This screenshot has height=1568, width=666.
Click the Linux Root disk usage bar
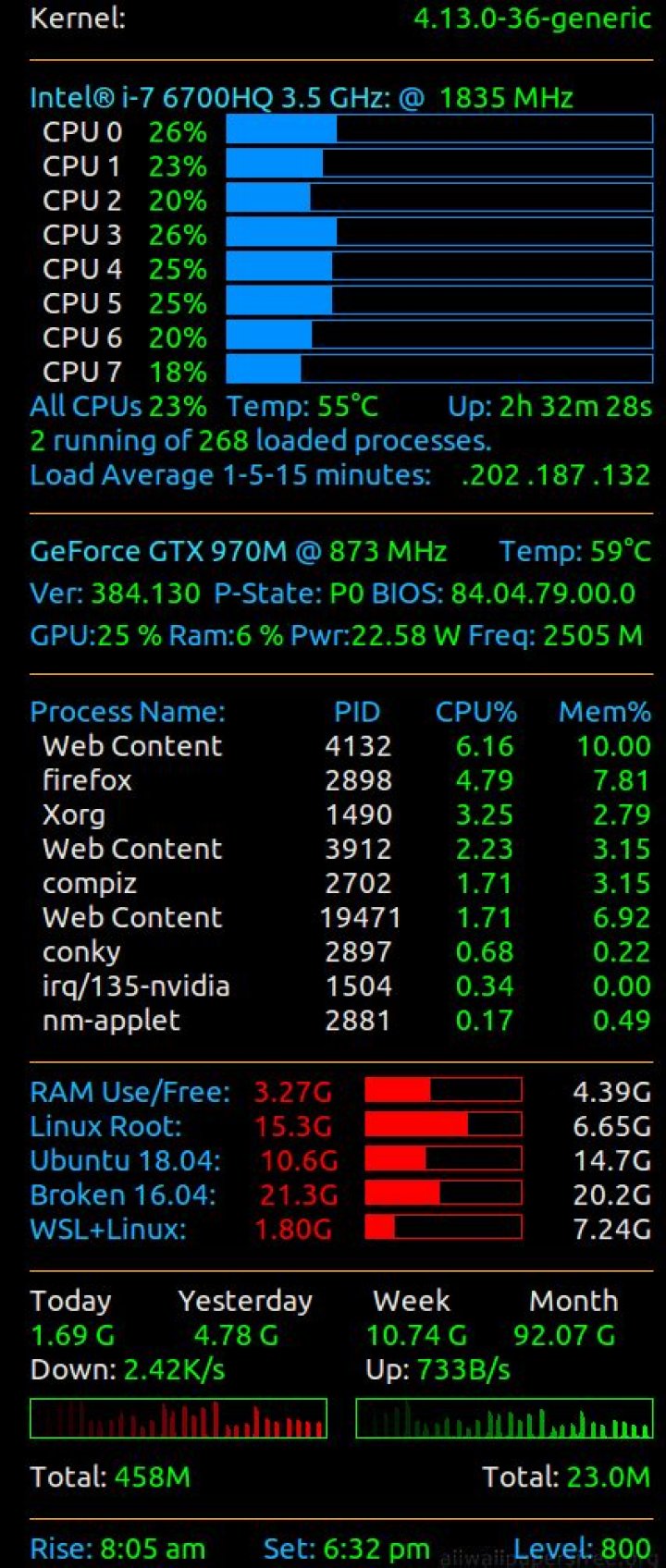[x=443, y=1124]
